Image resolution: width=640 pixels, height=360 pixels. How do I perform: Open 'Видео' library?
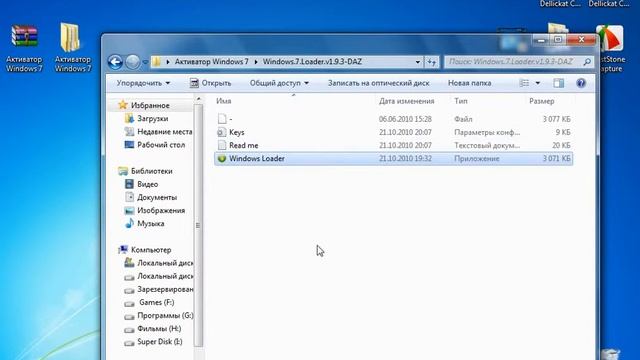click(x=147, y=184)
